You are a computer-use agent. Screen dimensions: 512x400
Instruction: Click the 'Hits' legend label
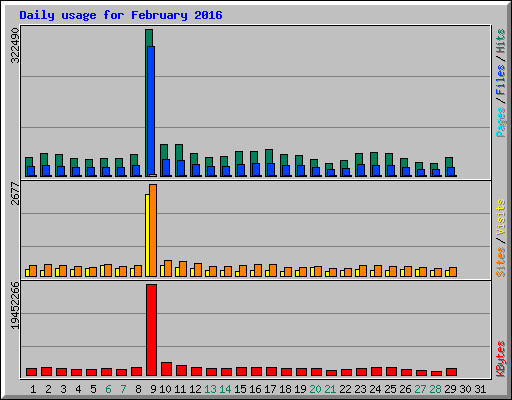500,41
